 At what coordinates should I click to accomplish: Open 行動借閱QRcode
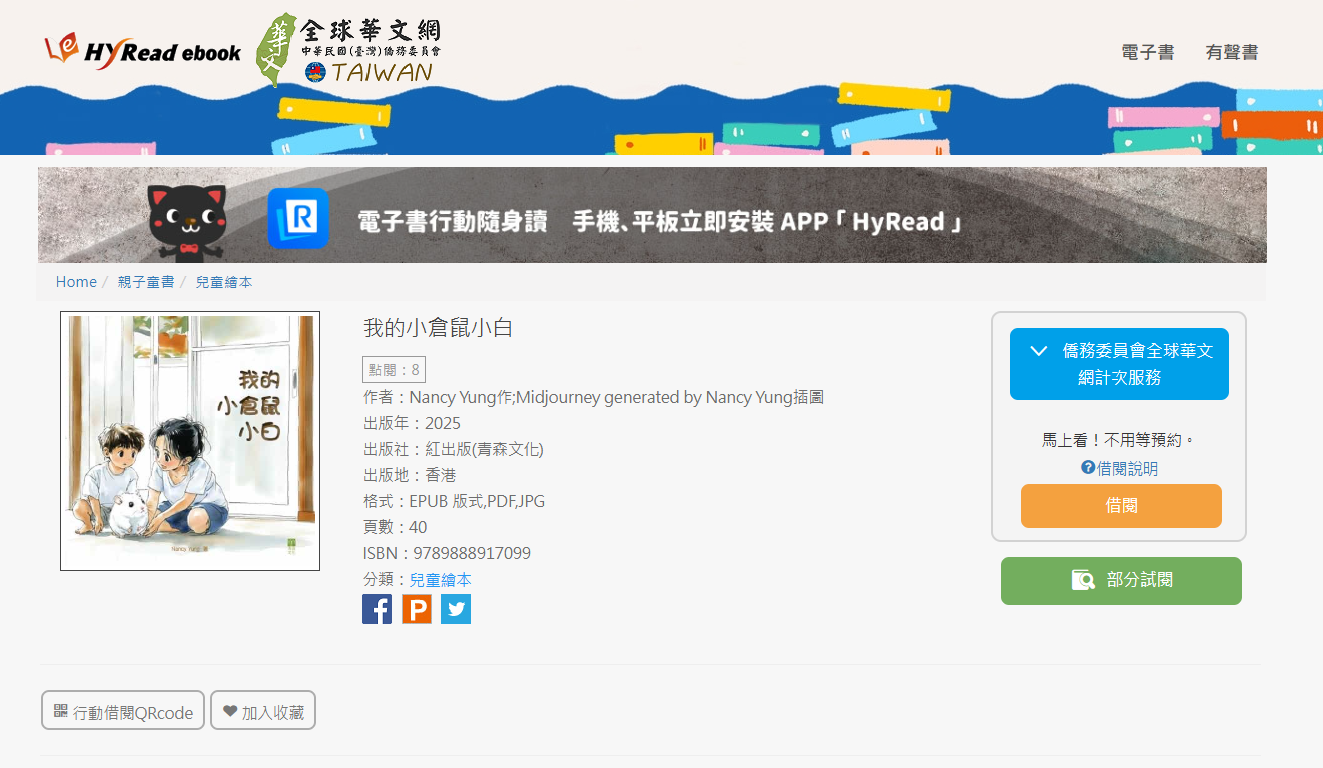click(x=123, y=711)
